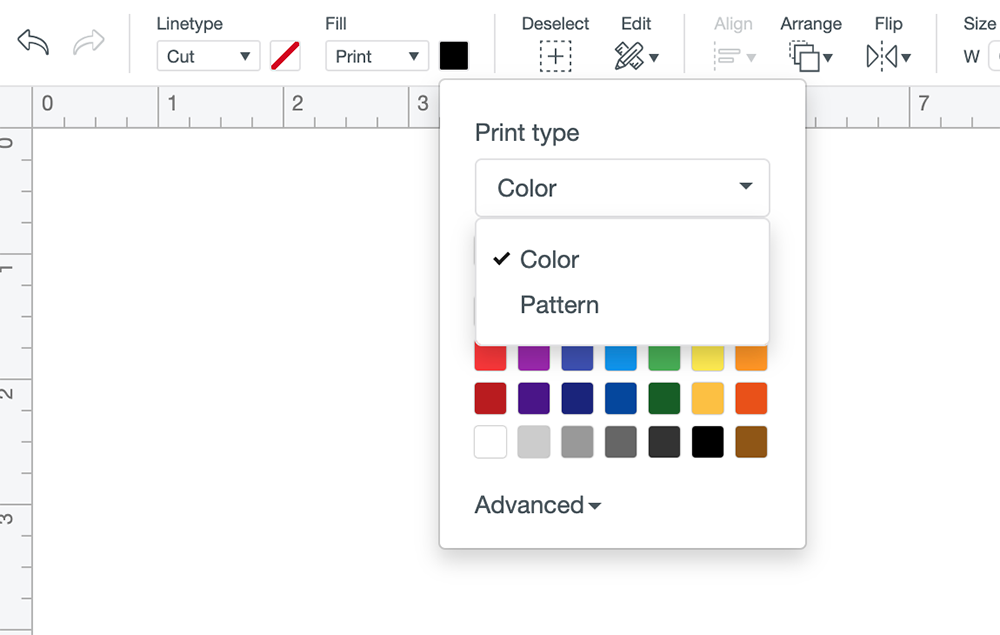Pick the indigo blue swatch in first row

click(577, 358)
